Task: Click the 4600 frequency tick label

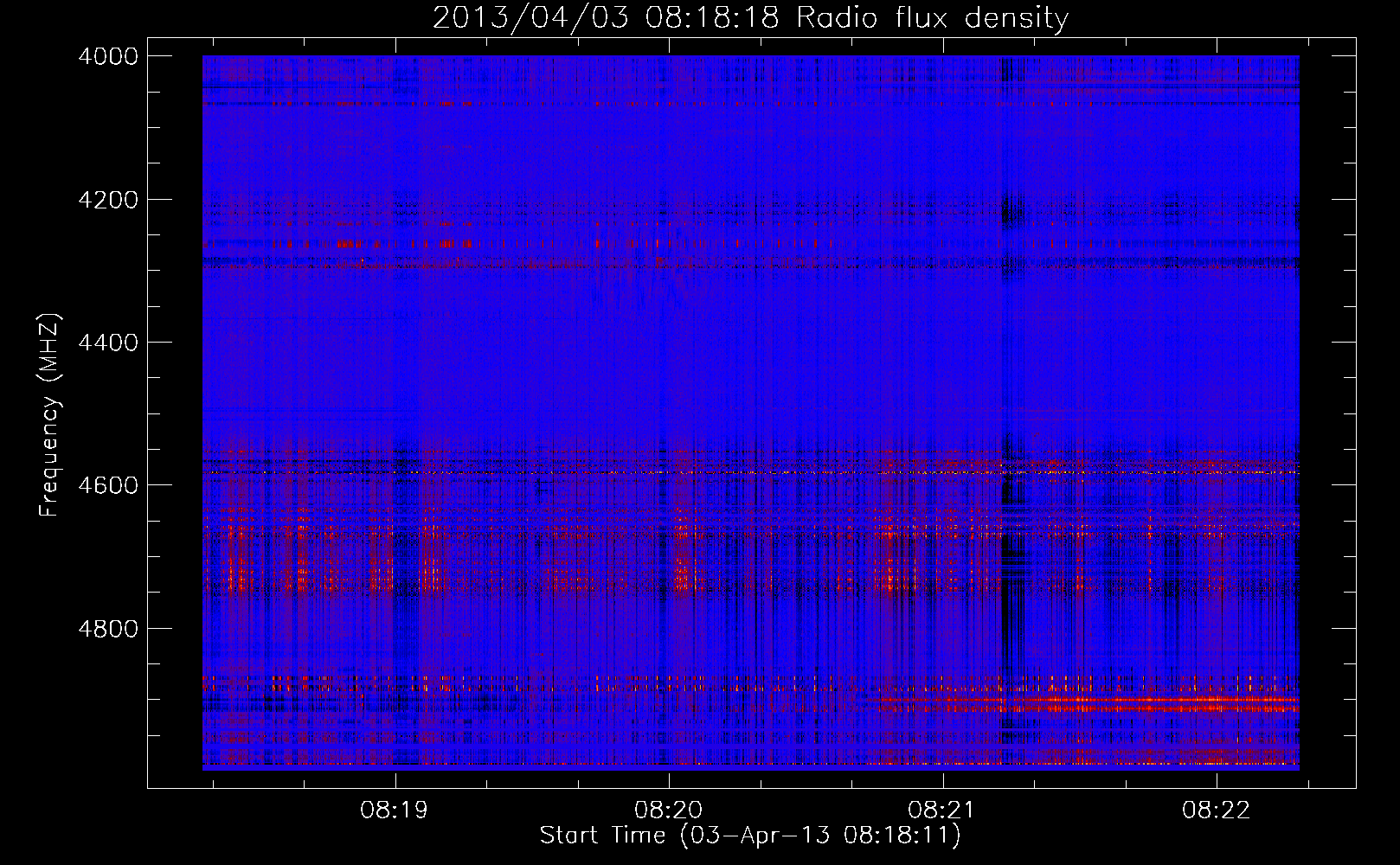Action: pos(108,485)
